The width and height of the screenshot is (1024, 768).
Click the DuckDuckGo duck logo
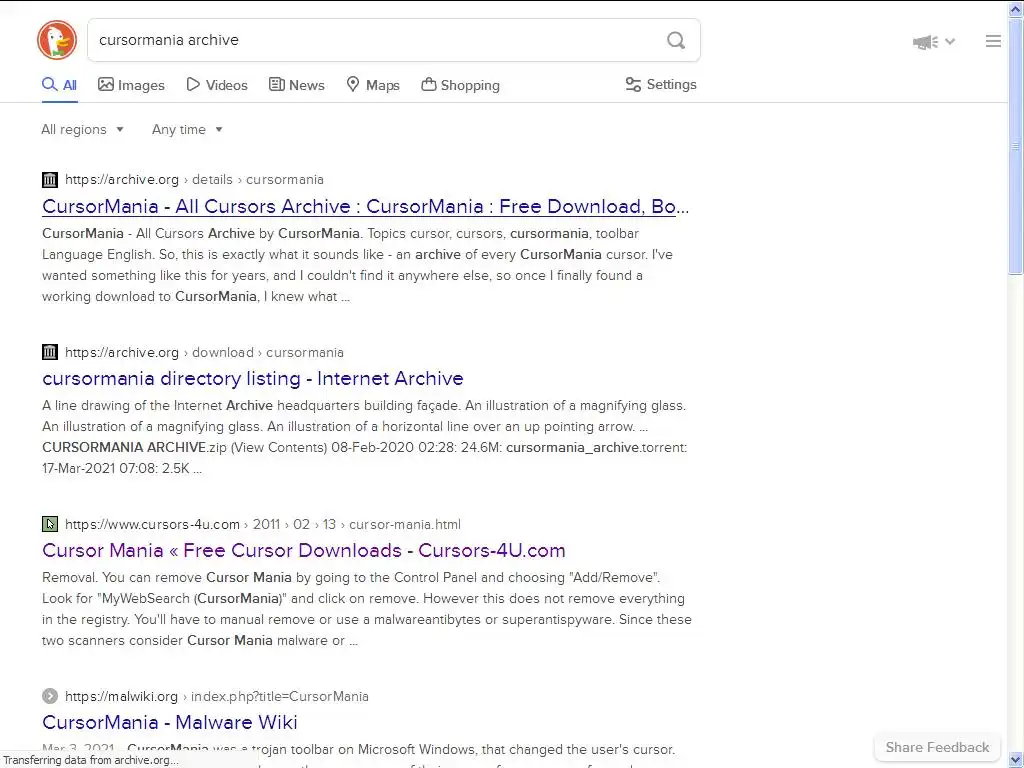tap(57, 40)
